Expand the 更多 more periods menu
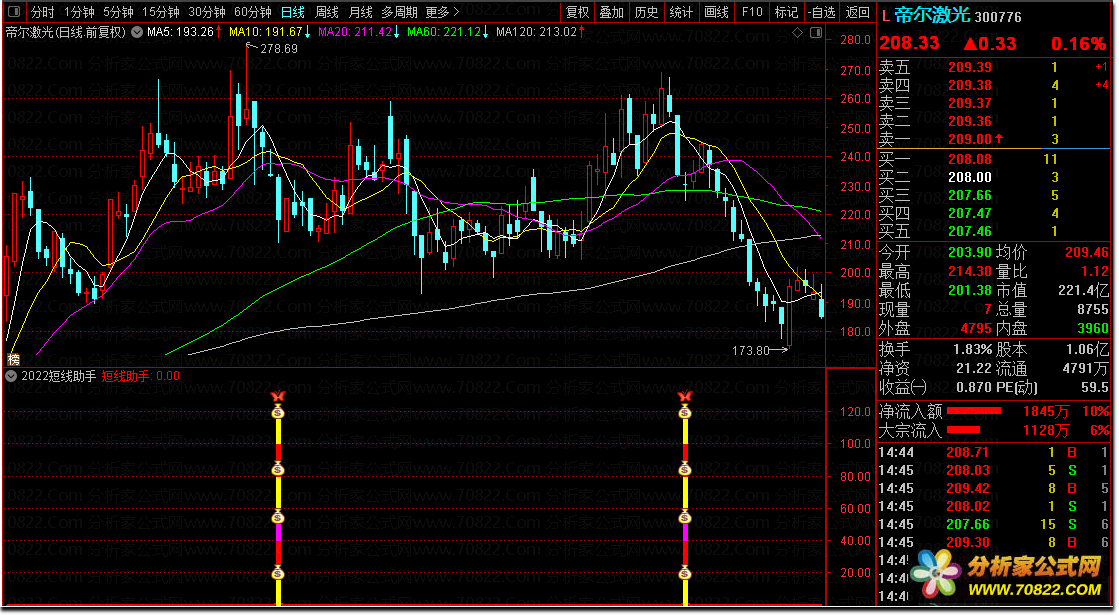The height and width of the screenshot is (615, 1119). [442, 12]
